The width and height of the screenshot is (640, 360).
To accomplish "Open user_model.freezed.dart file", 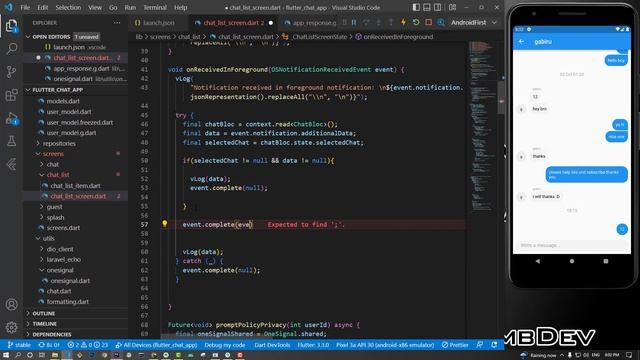I will [x=79, y=122].
